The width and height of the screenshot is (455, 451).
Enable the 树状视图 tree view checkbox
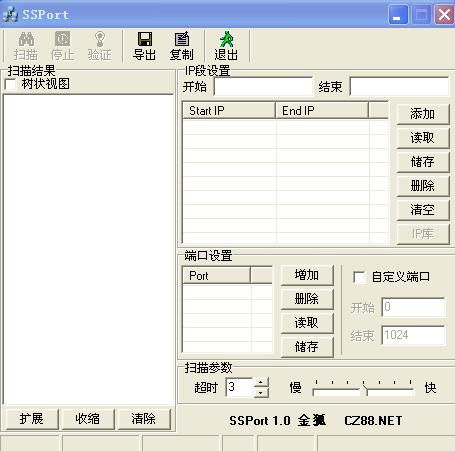click(11, 84)
